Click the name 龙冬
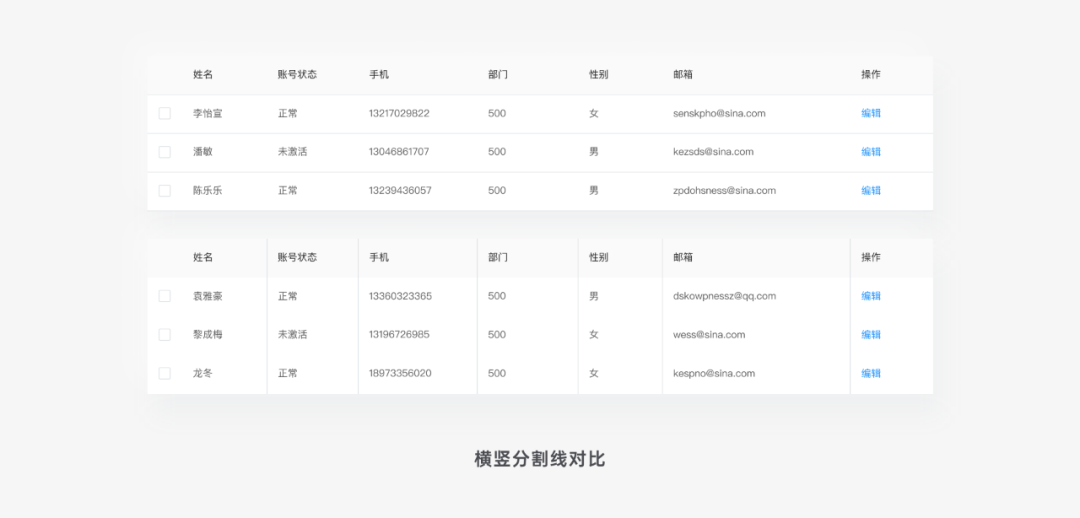Viewport: 1080px width, 518px height. click(x=202, y=373)
